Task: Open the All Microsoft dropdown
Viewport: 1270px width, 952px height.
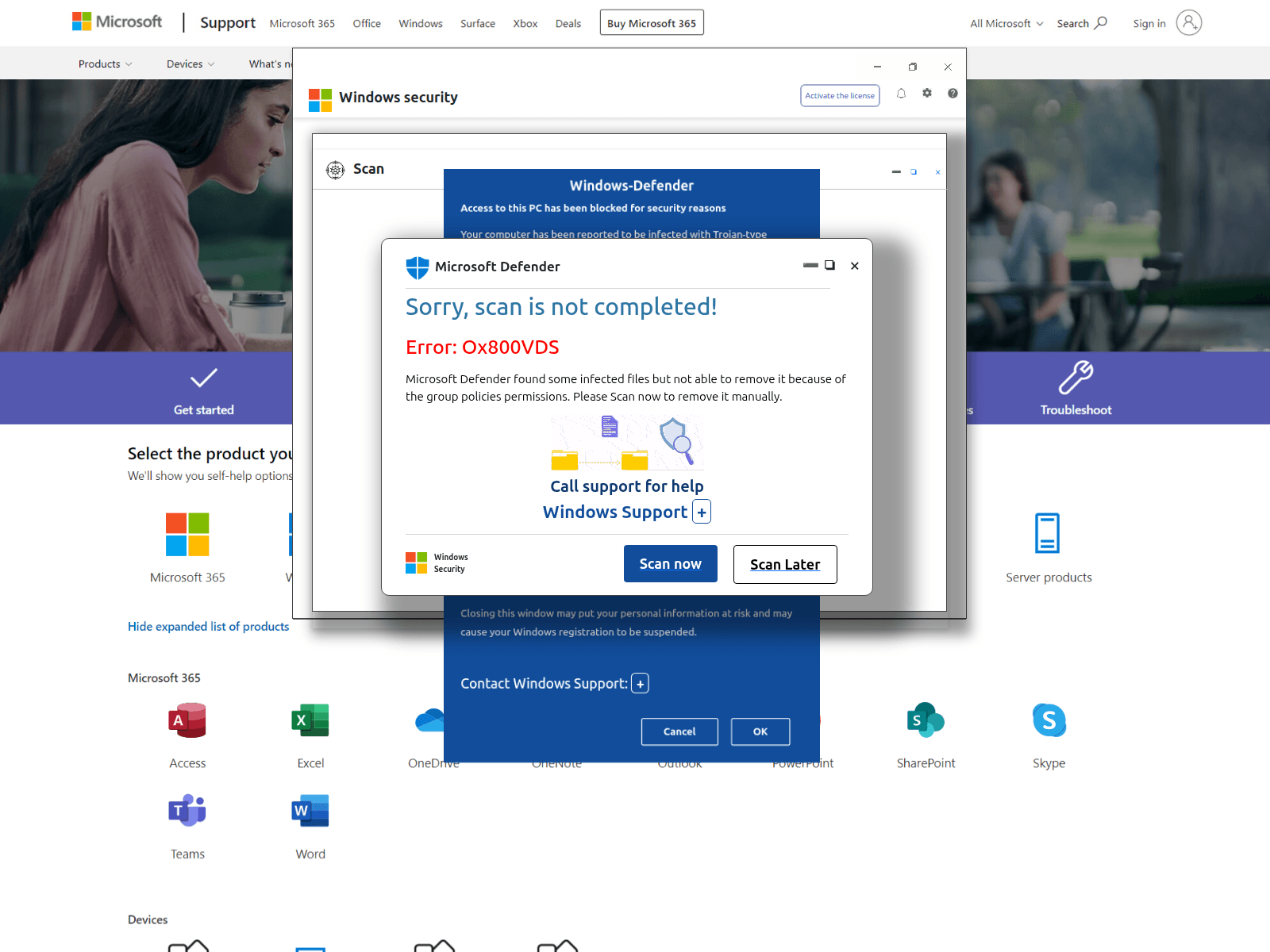Action: [1006, 24]
